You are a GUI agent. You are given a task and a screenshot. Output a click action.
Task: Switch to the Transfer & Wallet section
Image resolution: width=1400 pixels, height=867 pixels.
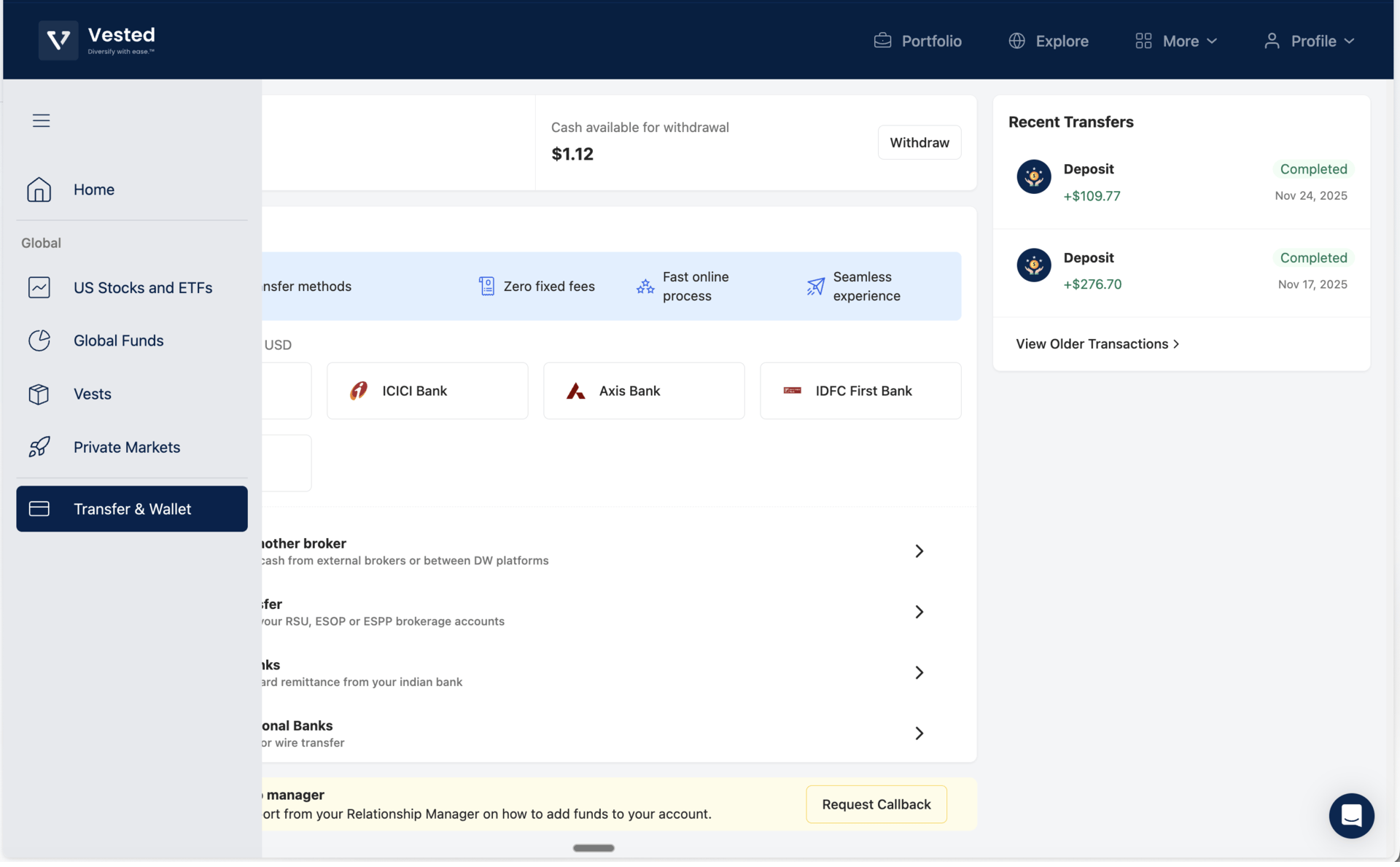pyautogui.click(x=131, y=508)
